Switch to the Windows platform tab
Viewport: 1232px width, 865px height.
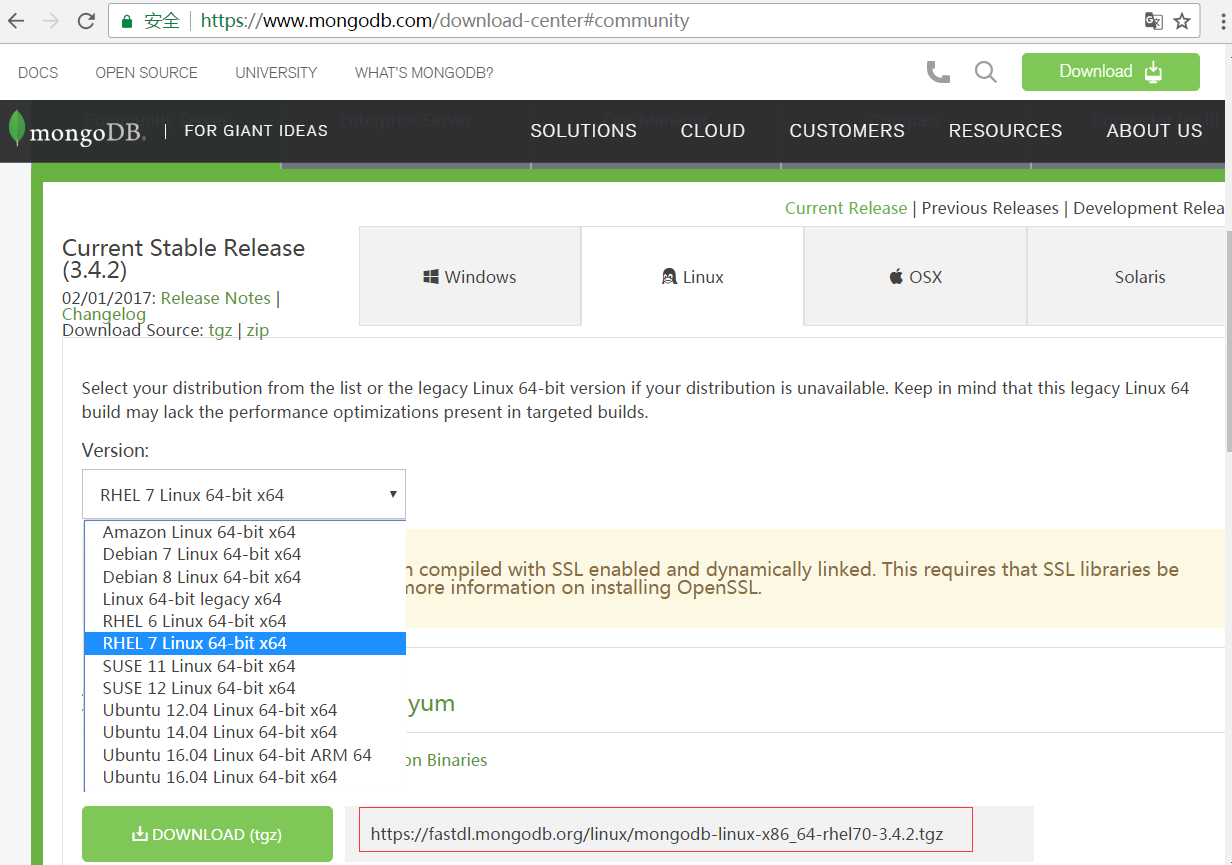470,277
